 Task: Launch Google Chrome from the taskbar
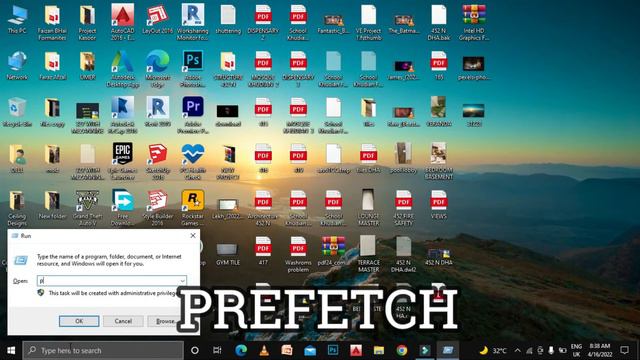tap(402, 350)
